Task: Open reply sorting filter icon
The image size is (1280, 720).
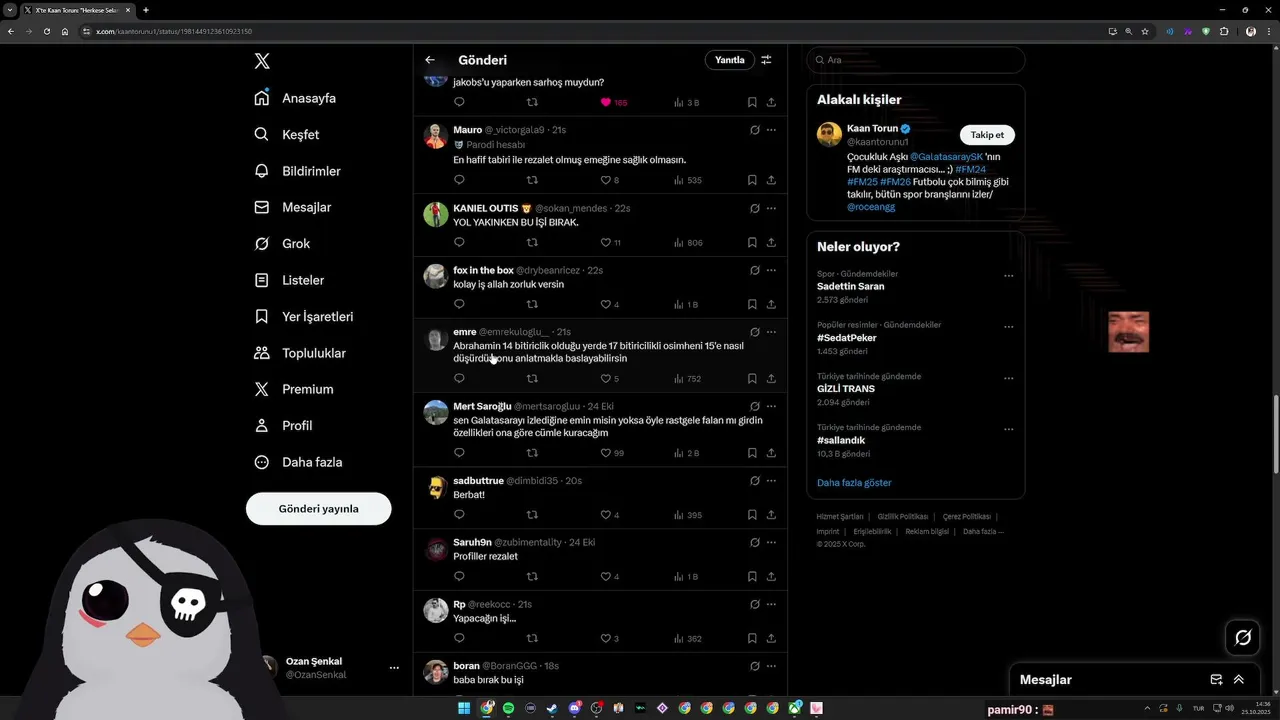Action: (766, 60)
